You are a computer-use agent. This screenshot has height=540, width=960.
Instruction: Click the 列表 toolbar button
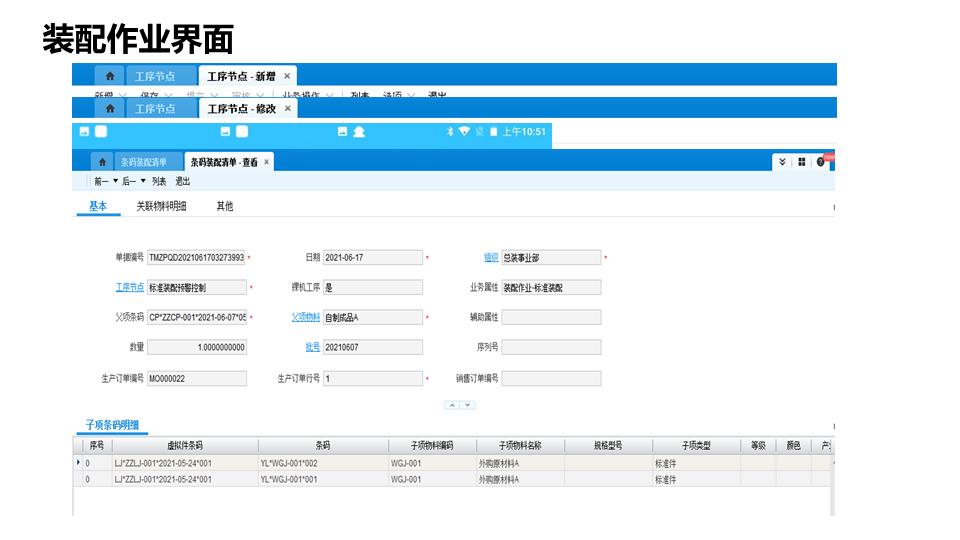[159, 182]
